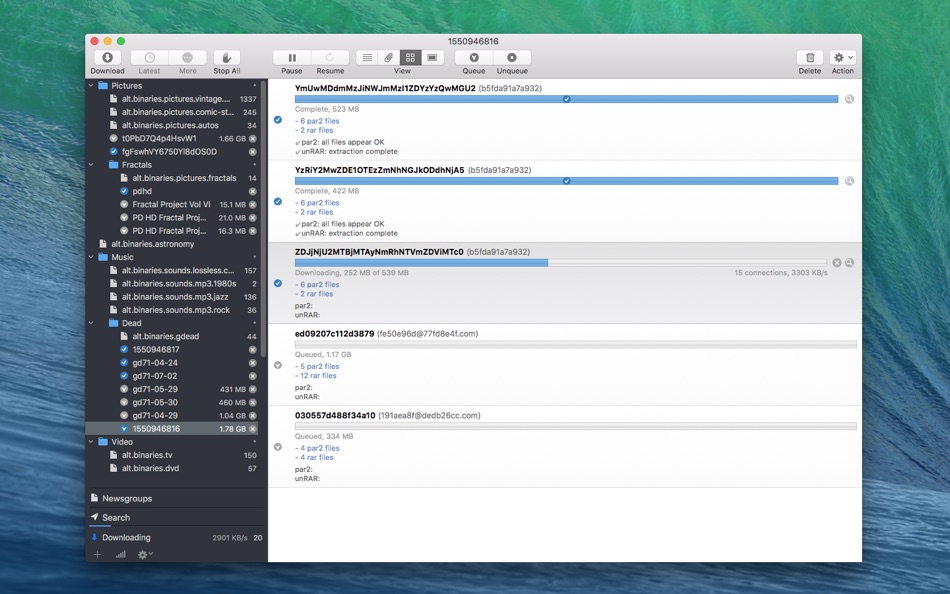Click the signal bars icon in sidebar footer
Viewport: 950px width, 594px height.
[x=121, y=554]
